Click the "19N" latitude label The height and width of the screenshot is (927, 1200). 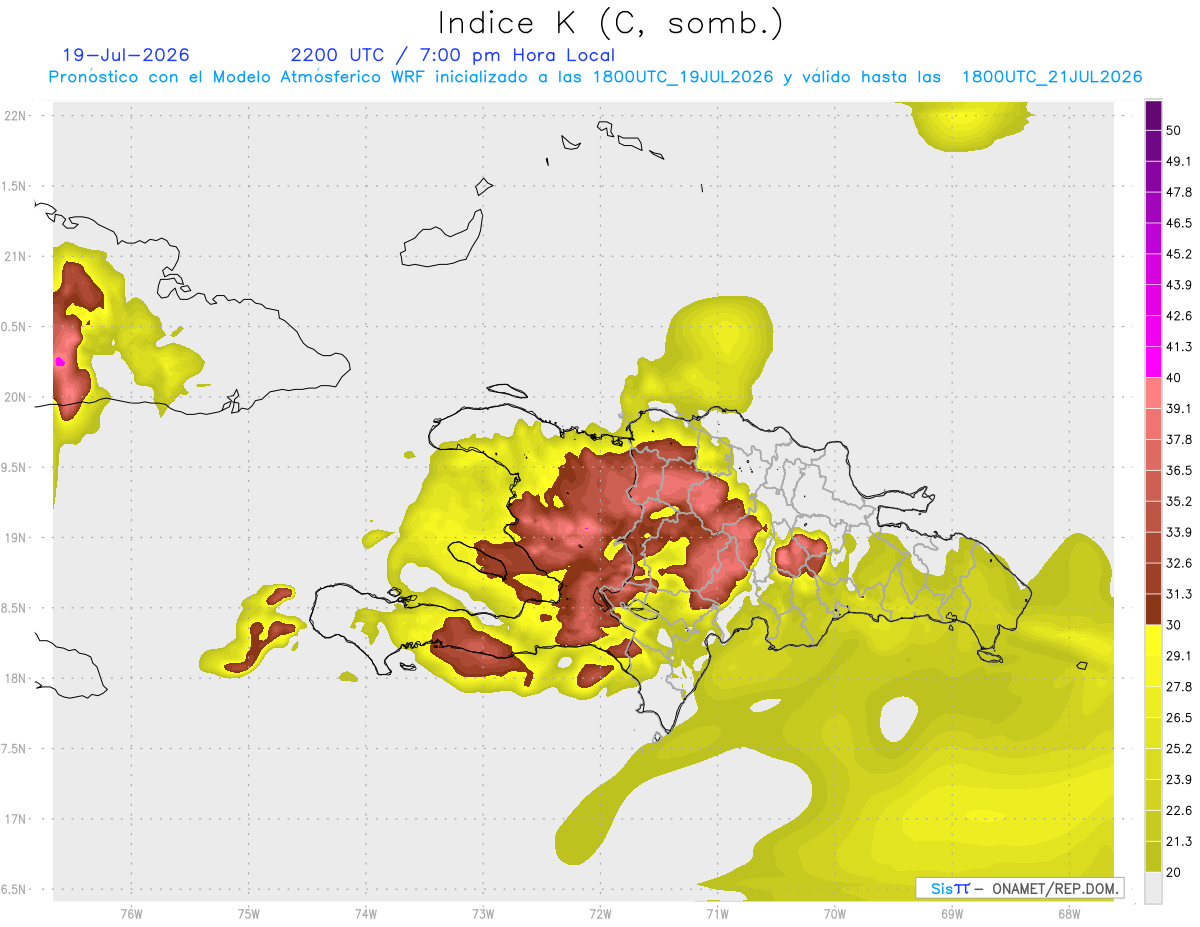click(x=16, y=537)
